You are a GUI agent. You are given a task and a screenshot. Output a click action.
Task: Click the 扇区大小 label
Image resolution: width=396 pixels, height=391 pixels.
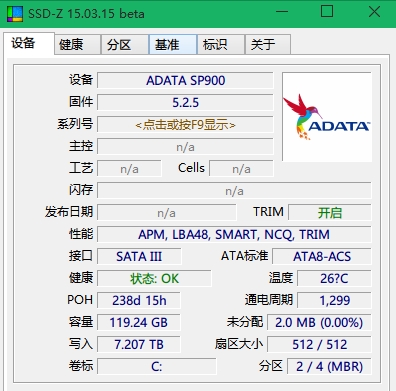point(239,344)
